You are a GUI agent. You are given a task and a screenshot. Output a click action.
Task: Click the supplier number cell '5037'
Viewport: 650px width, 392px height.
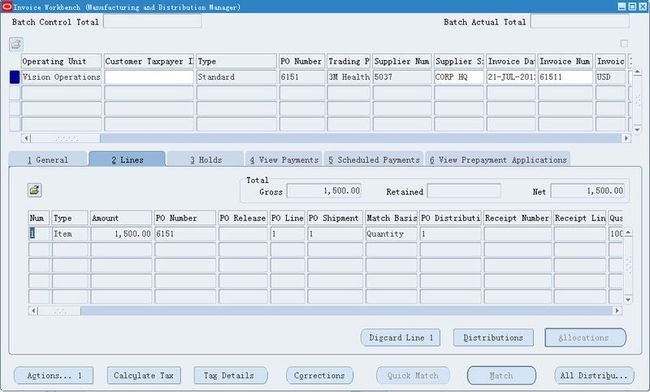[402, 77]
